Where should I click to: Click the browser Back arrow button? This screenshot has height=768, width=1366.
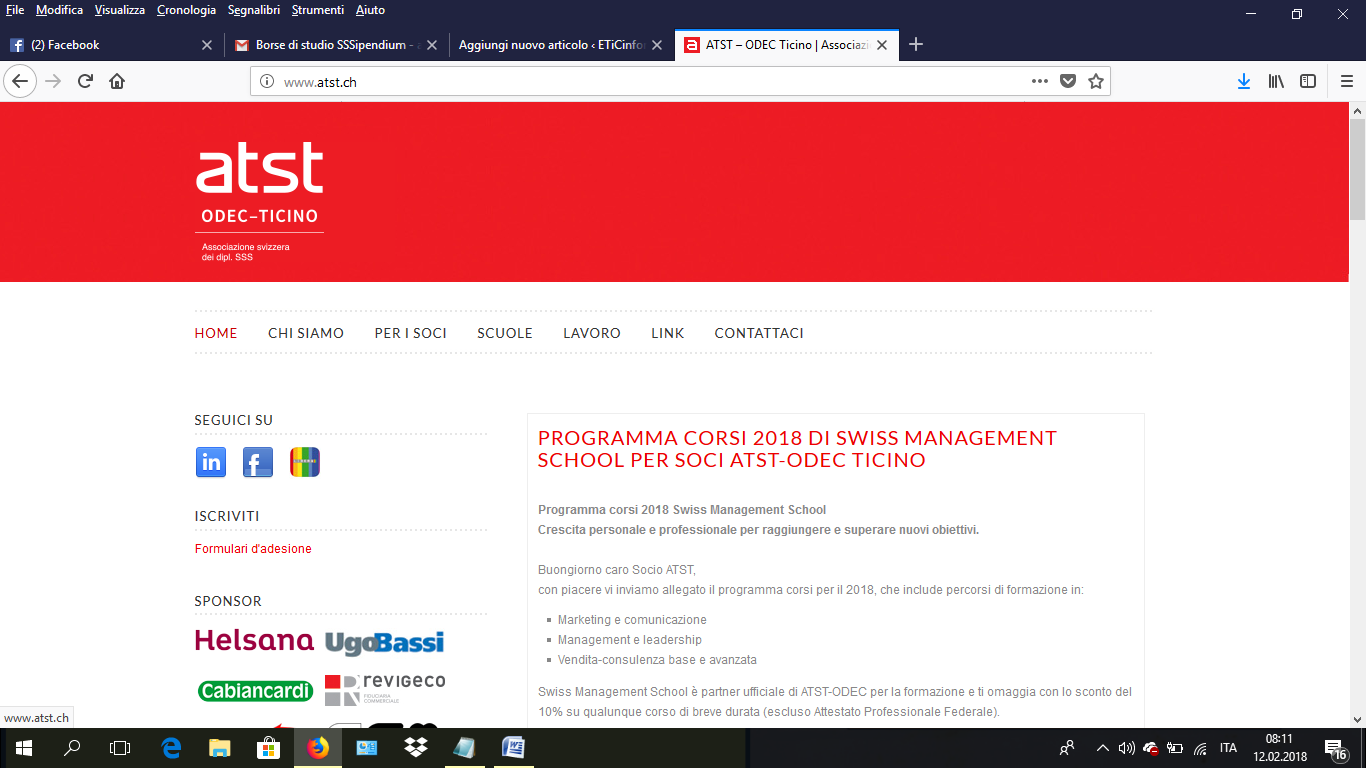coord(20,81)
